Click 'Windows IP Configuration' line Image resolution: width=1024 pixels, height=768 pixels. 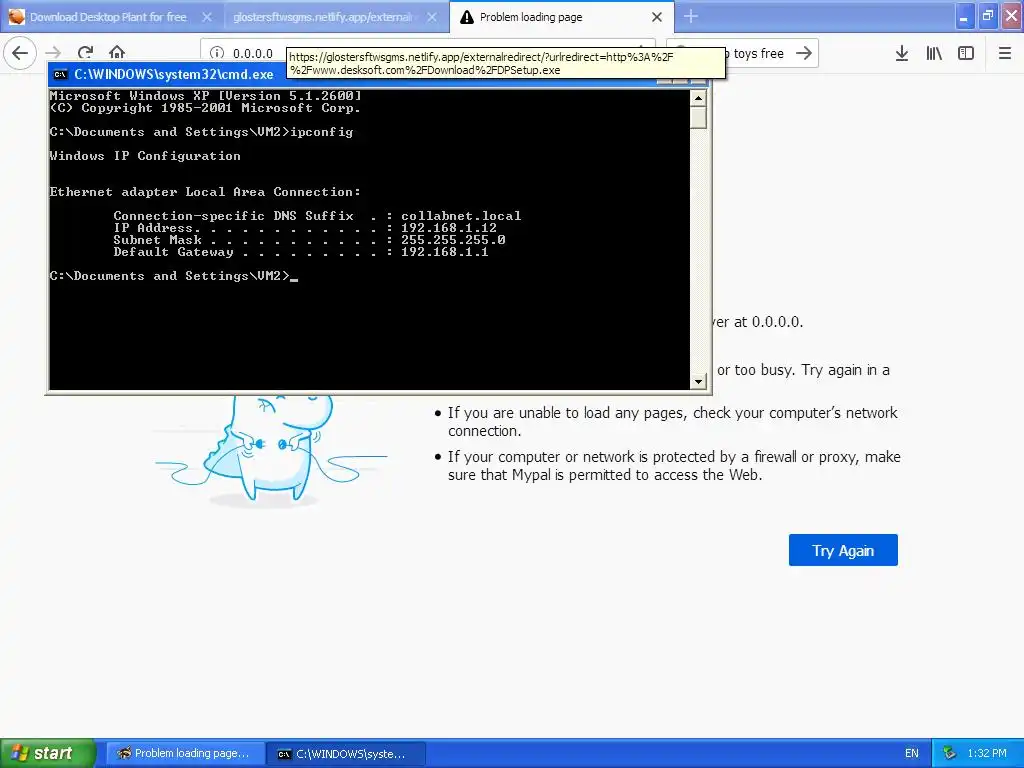click(x=145, y=156)
